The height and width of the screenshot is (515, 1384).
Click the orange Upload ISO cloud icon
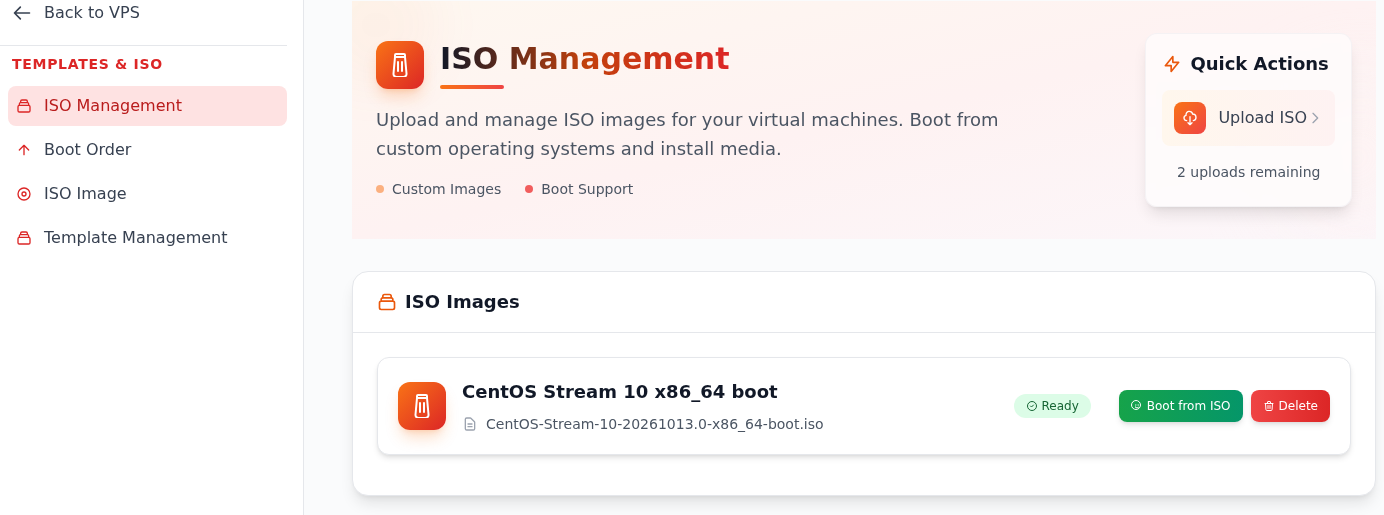[x=1190, y=118]
